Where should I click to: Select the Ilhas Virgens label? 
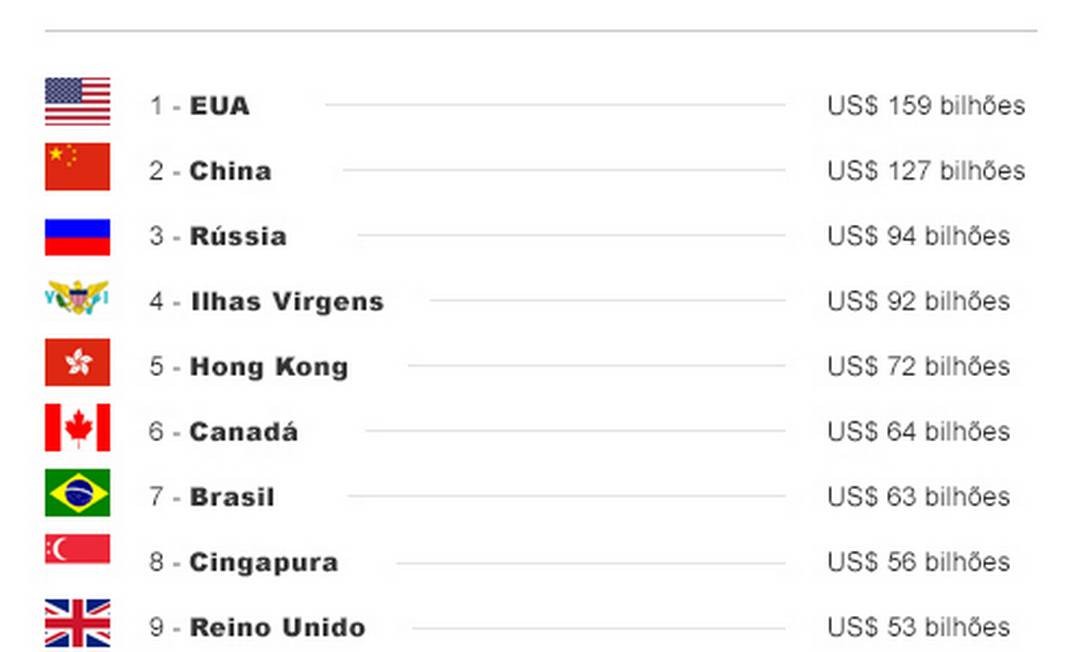pyautogui.click(x=287, y=302)
